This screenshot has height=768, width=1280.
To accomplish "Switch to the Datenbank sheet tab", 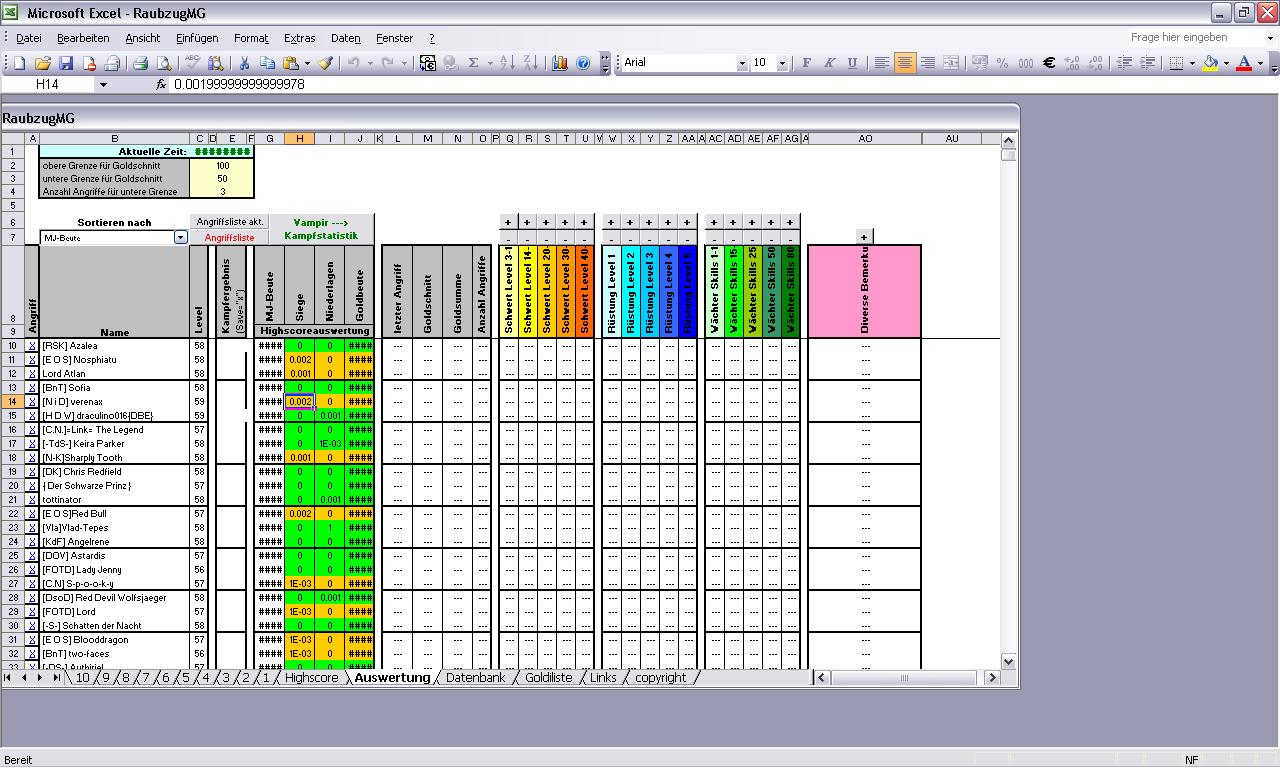I will point(475,677).
